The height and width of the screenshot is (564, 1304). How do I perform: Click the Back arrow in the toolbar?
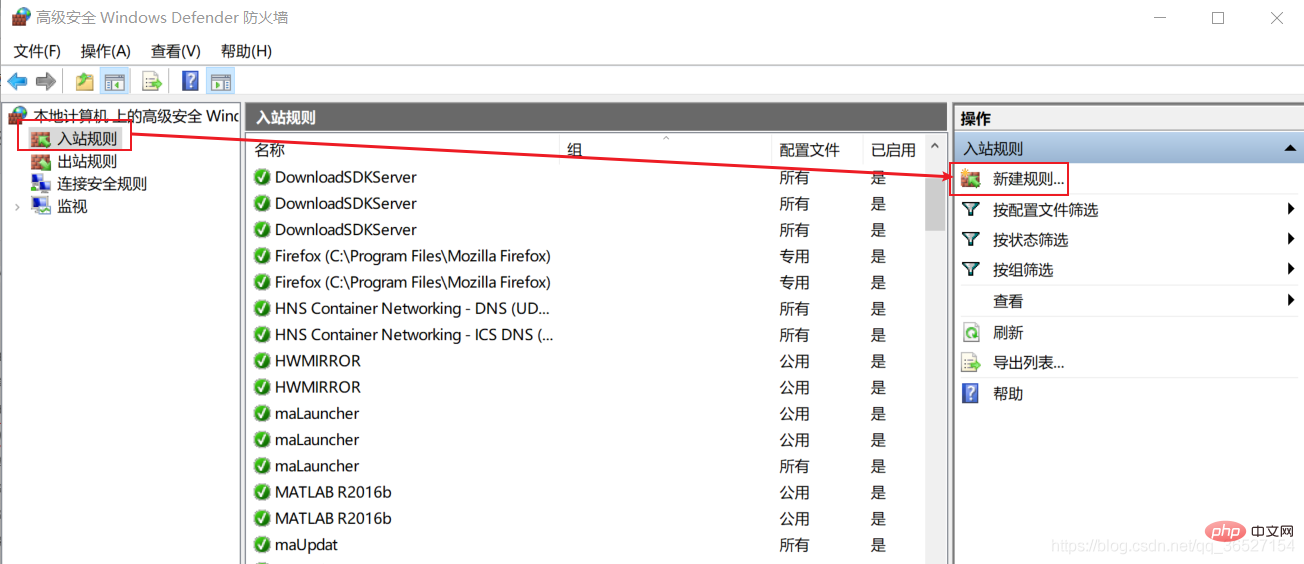point(17,81)
